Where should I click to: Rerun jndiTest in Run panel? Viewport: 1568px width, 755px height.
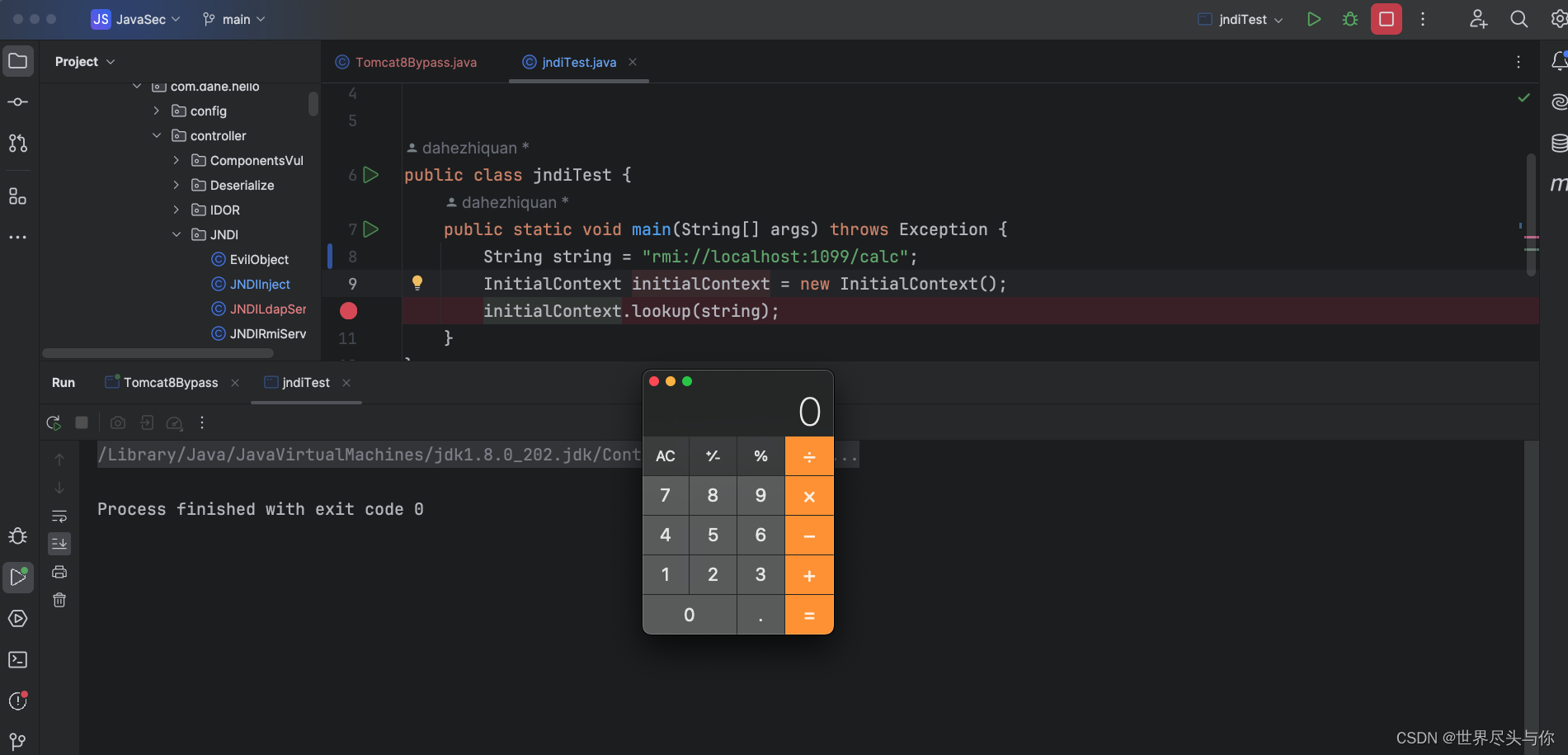(x=54, y=422)
